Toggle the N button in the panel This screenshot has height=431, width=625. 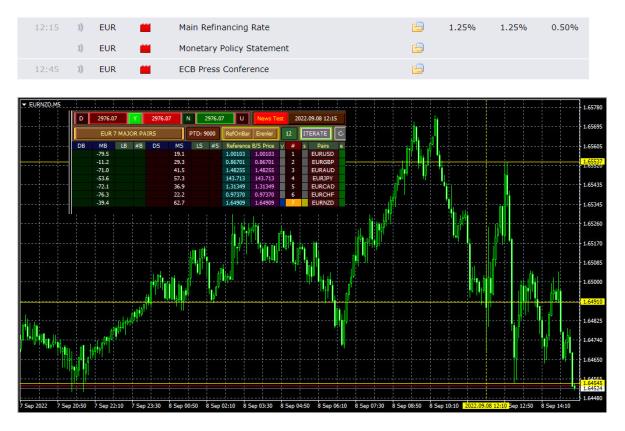[188, 118]
